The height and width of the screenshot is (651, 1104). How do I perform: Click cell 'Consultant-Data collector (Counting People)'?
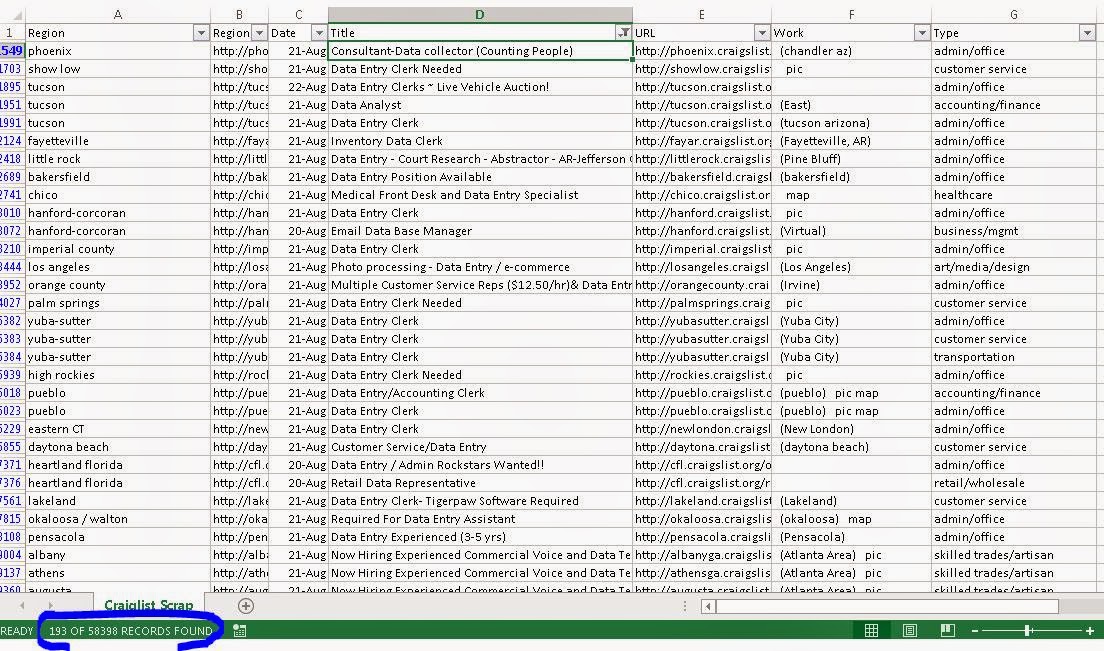[x=480, y=51]
